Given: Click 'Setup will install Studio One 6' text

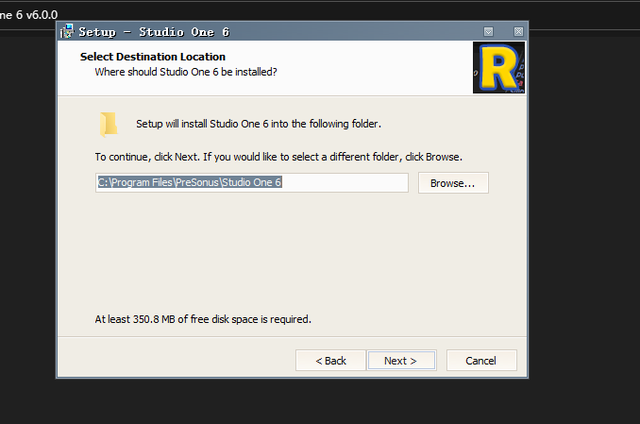Looking at the screenshot, I should [259, 124].
